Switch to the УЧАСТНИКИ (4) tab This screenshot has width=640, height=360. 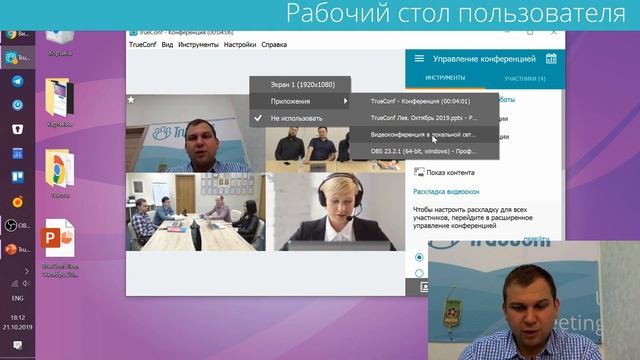(x=525, y=78)
